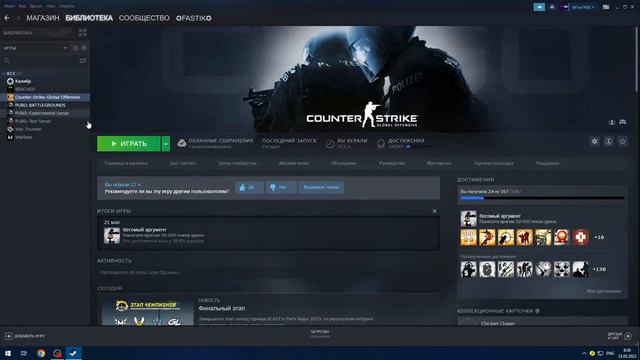Open the Финальный этап news title
This screenshot has height=360, width=640.
coord(222,308)
